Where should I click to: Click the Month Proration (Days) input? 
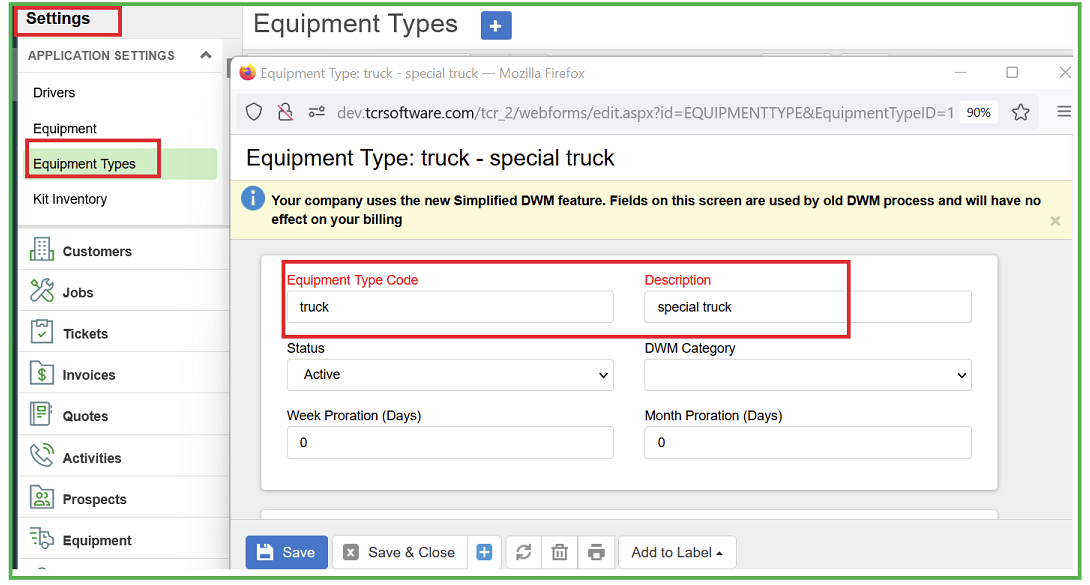pyautogui.click(x=808, y=443)
